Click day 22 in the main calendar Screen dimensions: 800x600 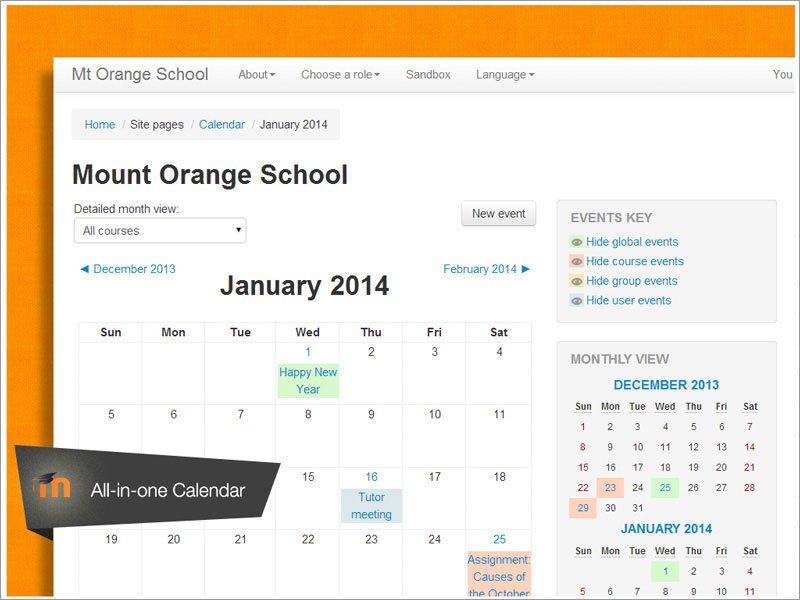tap(308, 539)
